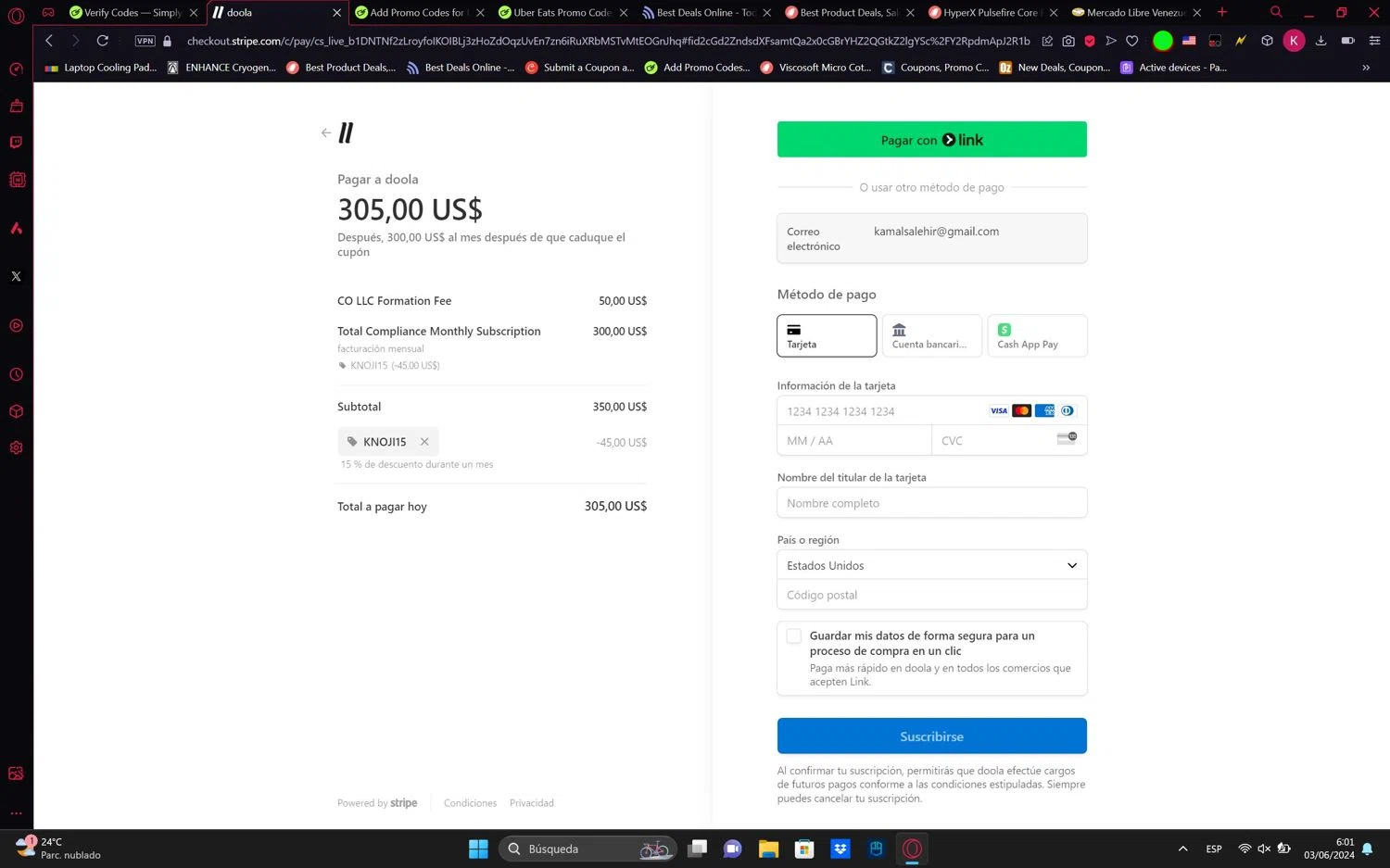Screen dimensions: 1390x868
Task: Open the Estados Unidos country dropdown
Action: pos(931,565)
